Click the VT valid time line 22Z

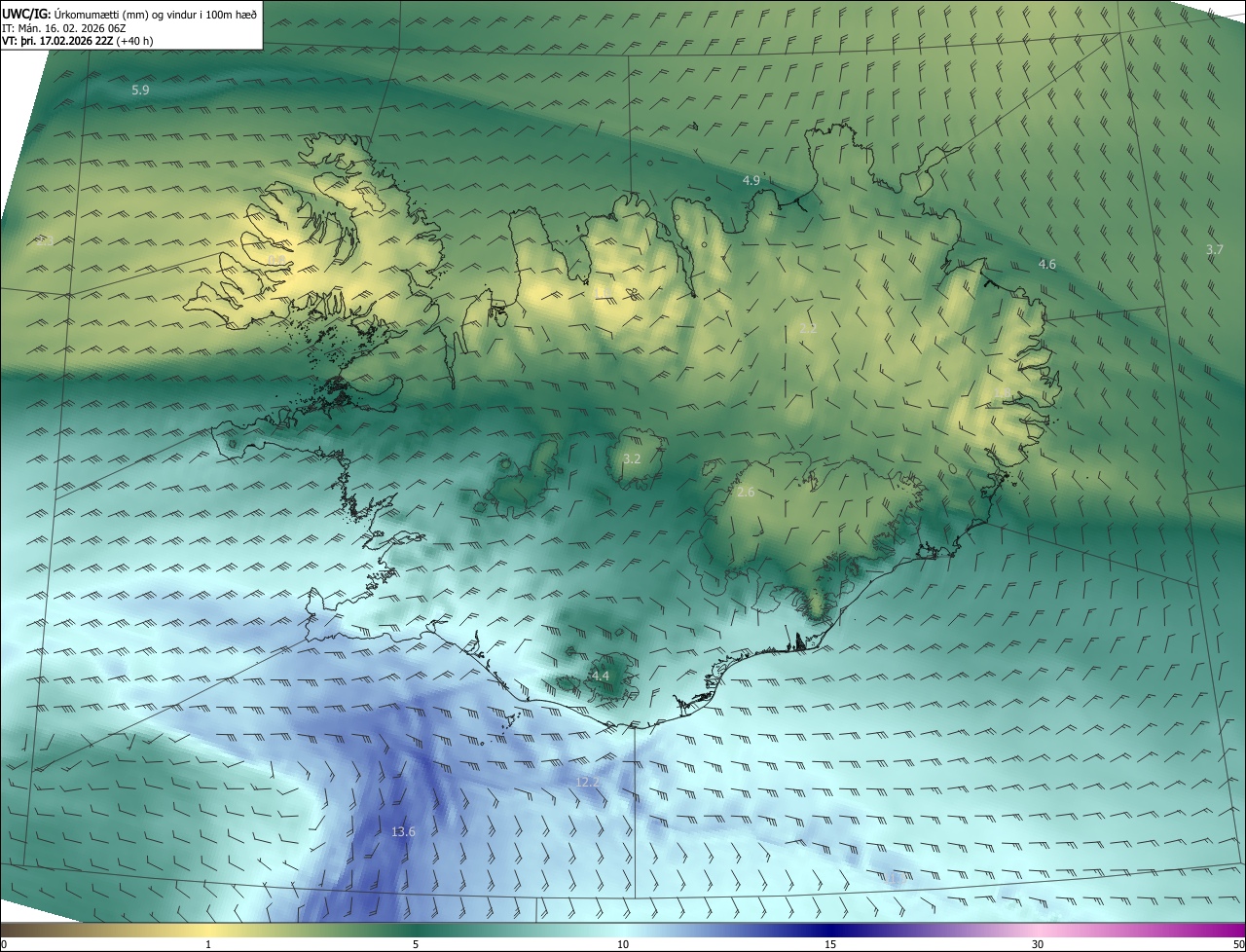(x=78, y=41)
